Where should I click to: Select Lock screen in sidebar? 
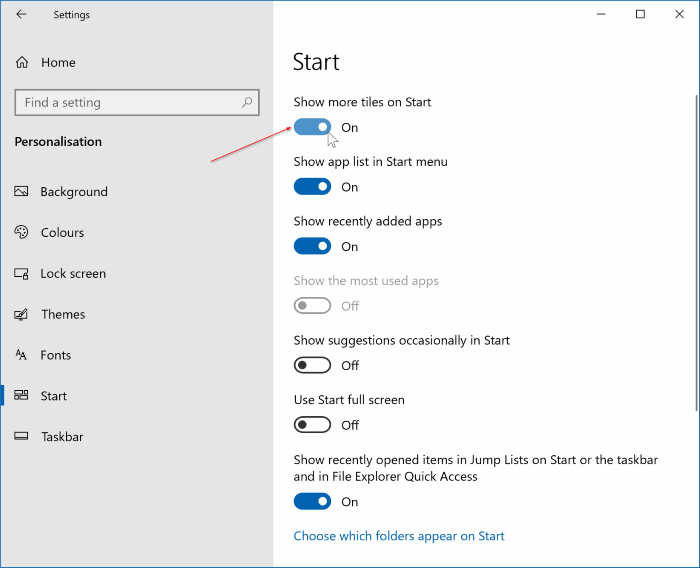[x=73, y=273]
